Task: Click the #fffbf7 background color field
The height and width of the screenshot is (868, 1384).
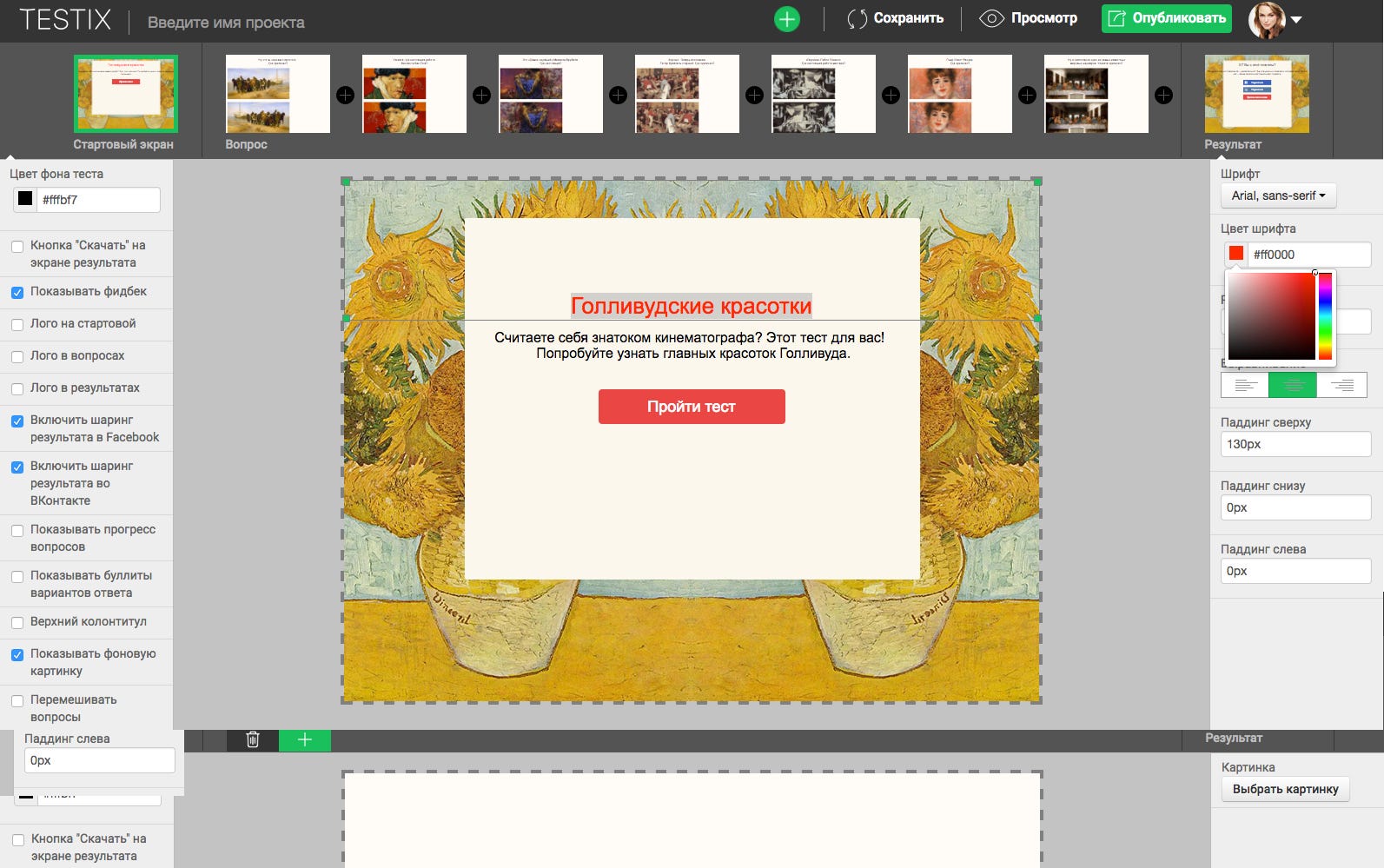Action: click(x=98, y=200)
